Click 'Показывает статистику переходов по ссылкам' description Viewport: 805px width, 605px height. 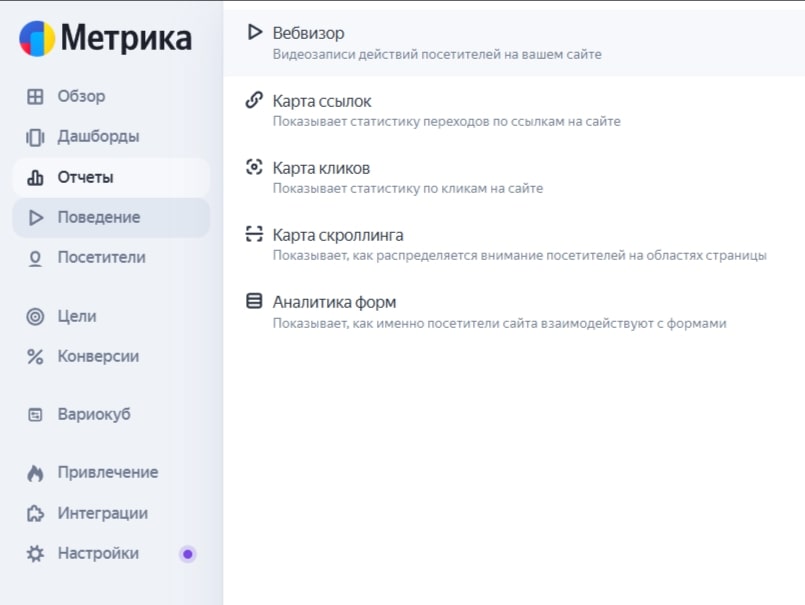click(446, 122)
